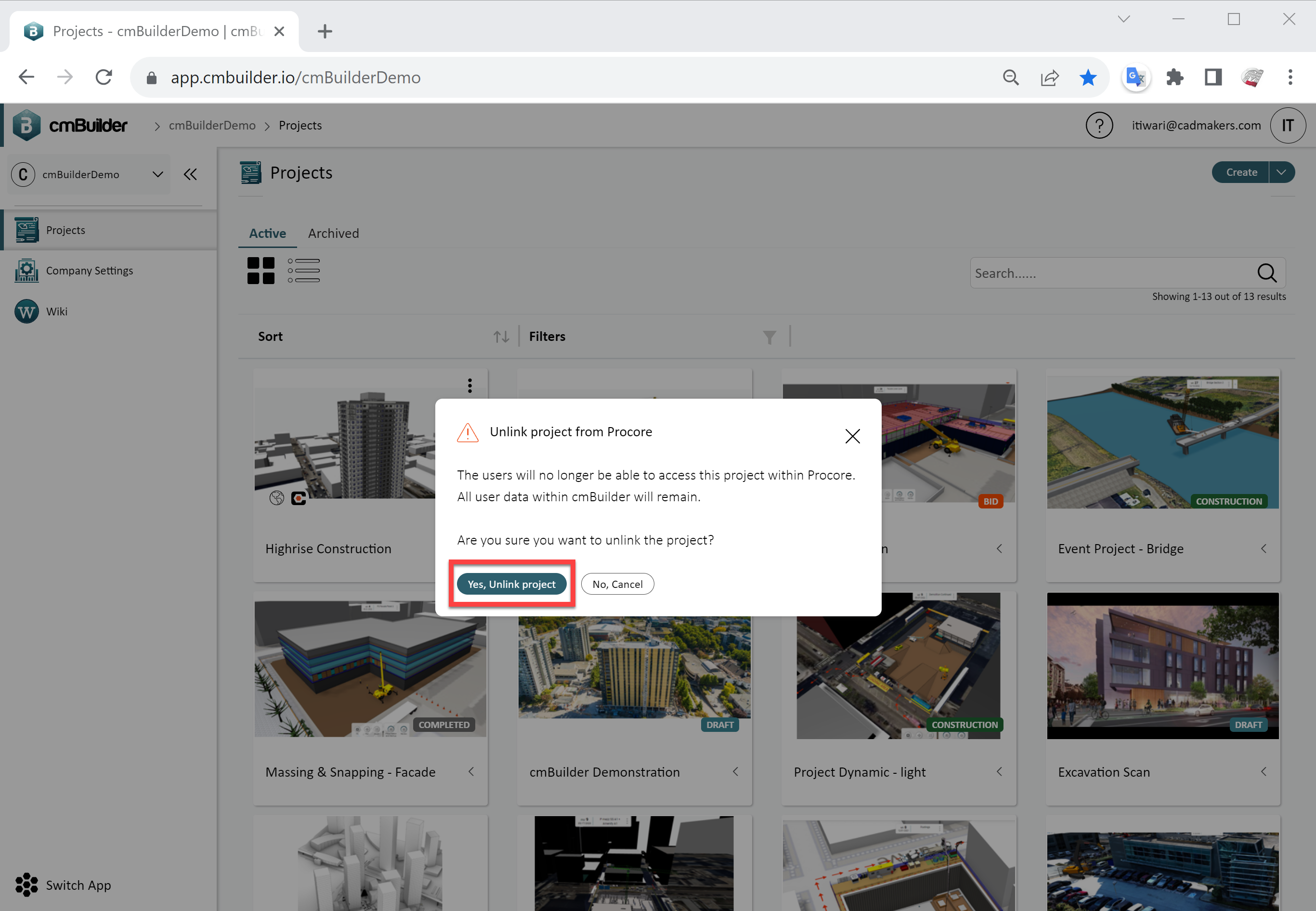1316x911 pixels.
Task: Expand chevron on Excavation Scan card
Action: pos(1264,772)
